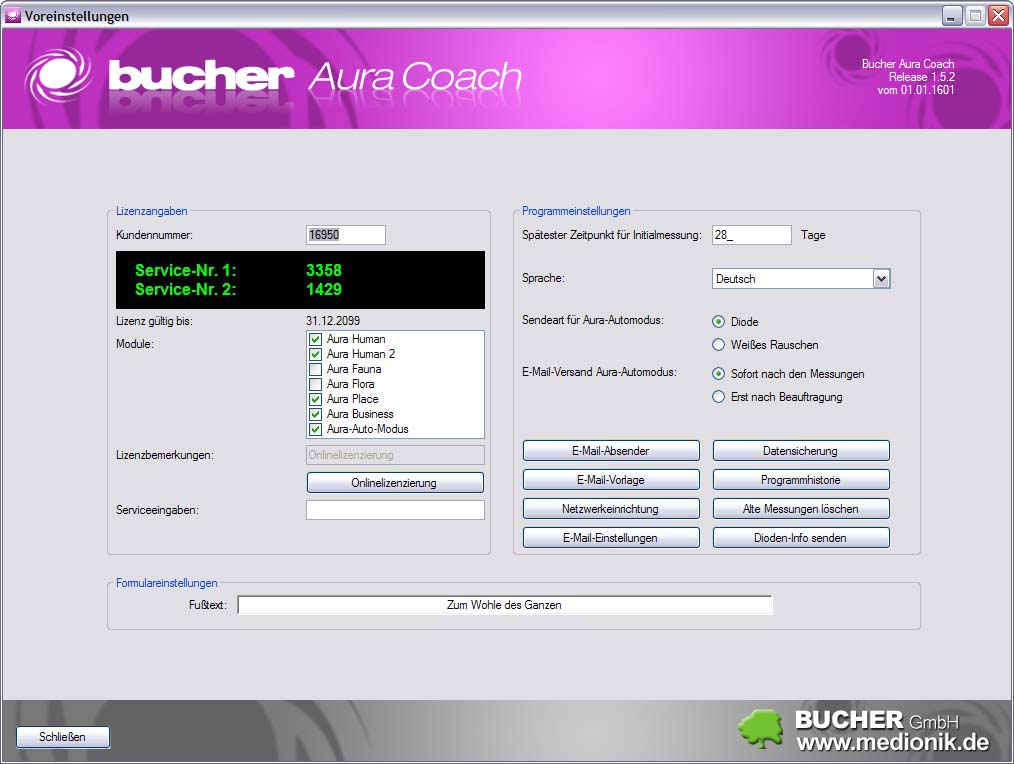Enable the Aura Fauna module checkbox
The width and height of the screenshot is (1014, 764).
tap(316, 369)
